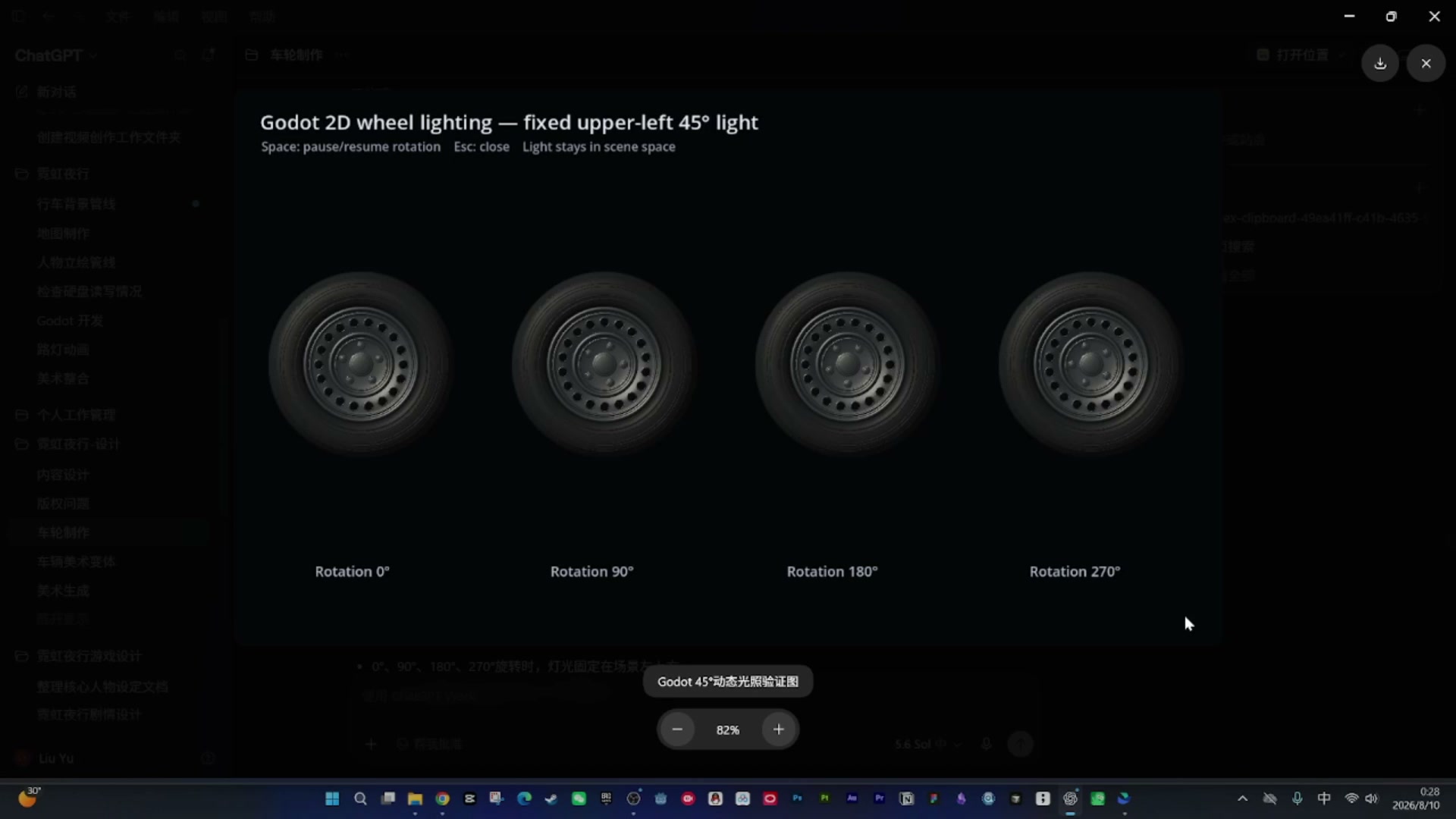Screen dimensions: 1456x819
Task: Open Steam from the taskbar
Action: pos(551,799)
